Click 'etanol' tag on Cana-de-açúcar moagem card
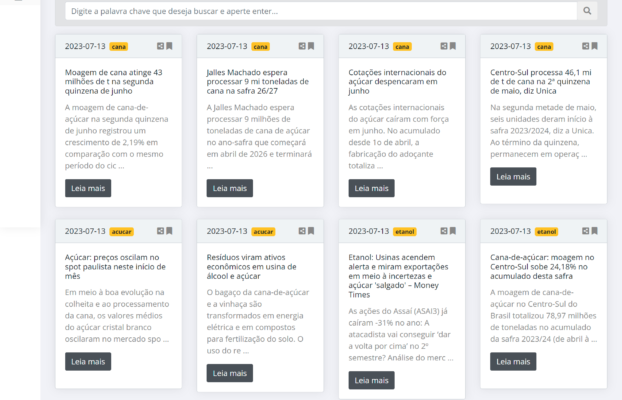This screenshot has height=400, width=622. (x=547, y=232)
